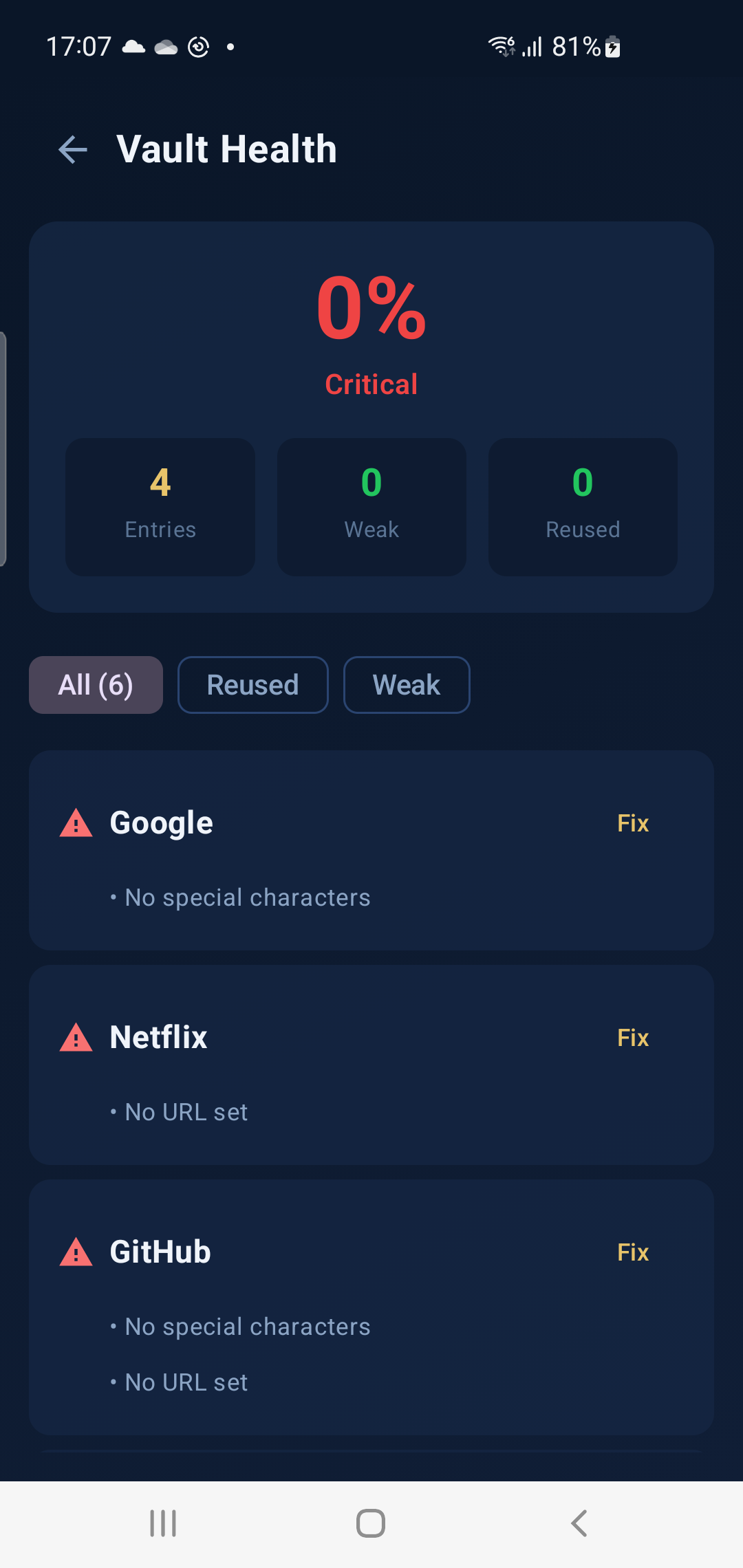Screen dimensions: 743x1568
Task: Tap the warning triangle next to Google
Action: point(76,823)
